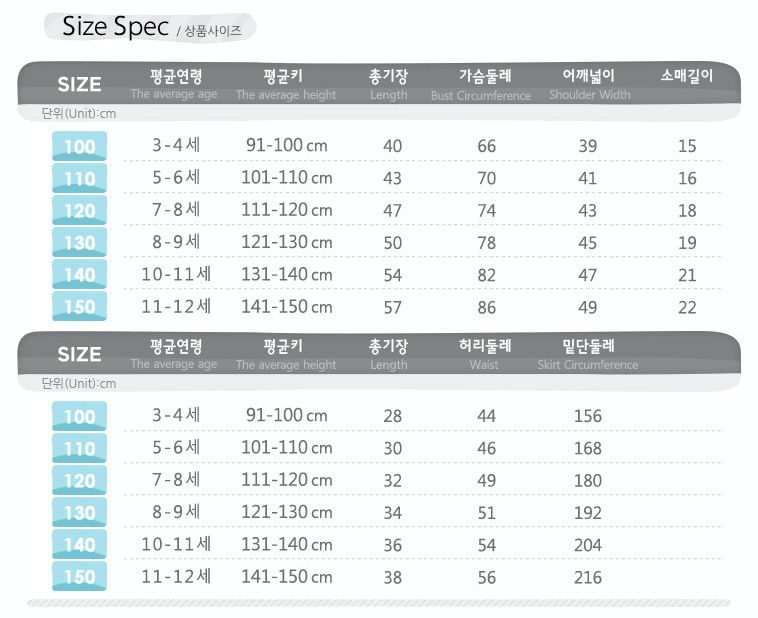Select size 110 badge in the waist table
Image resolution: width=758 pixels, height=618 pixels.
coord(79,449)
